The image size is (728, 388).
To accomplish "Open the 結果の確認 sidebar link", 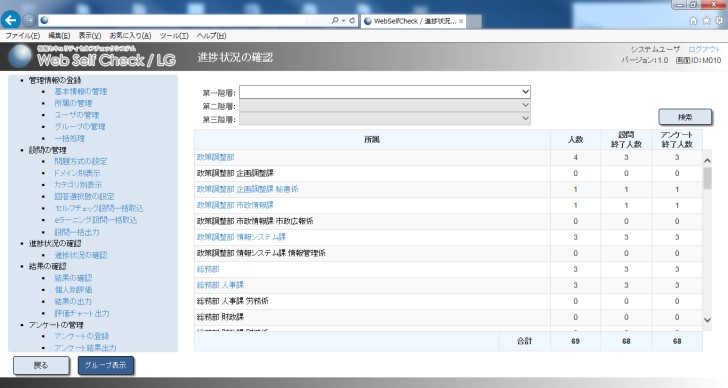I will pyautogui.click(x=73, y=278).
